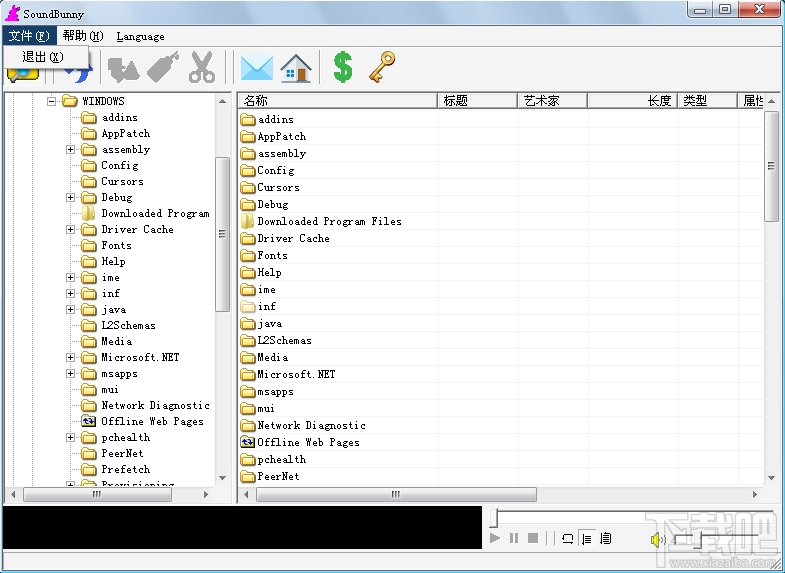
Task: Select the Cursors folder in the tree
Action: click(122, 181)
